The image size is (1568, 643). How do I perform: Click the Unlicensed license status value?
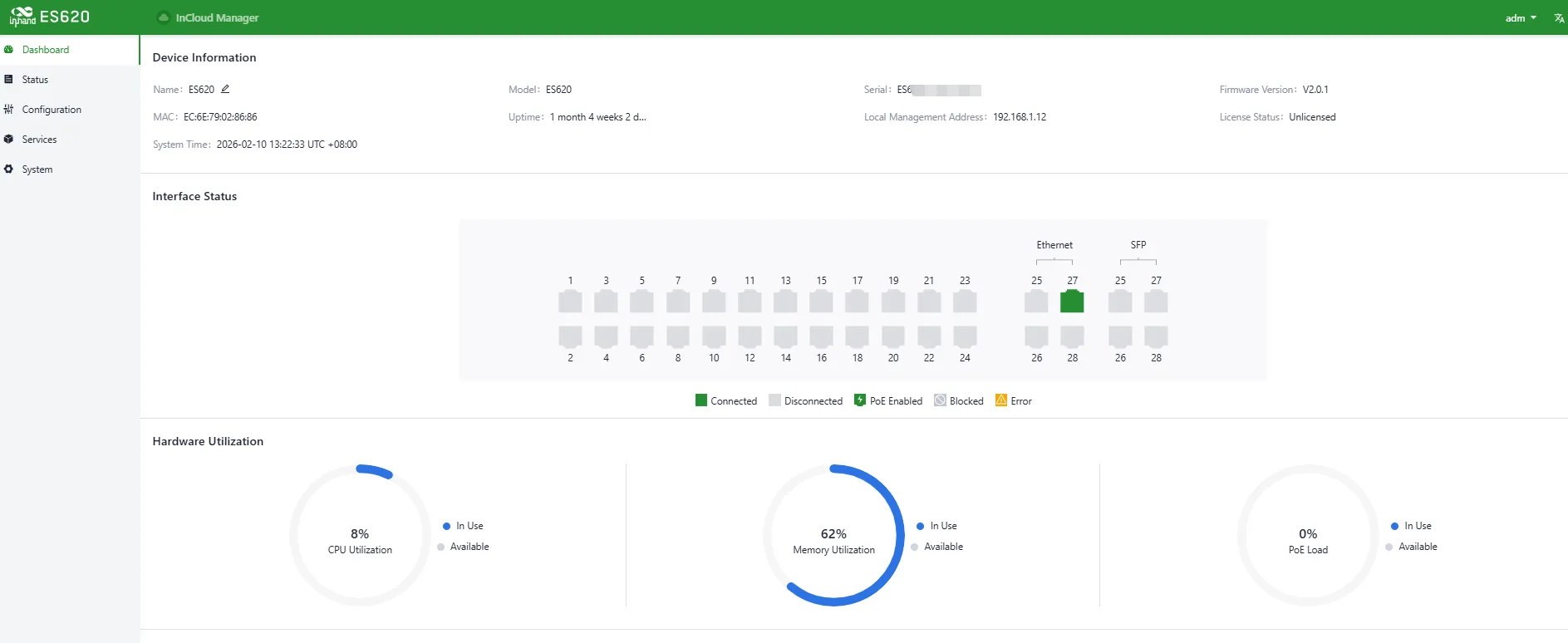click(1312, 117)
